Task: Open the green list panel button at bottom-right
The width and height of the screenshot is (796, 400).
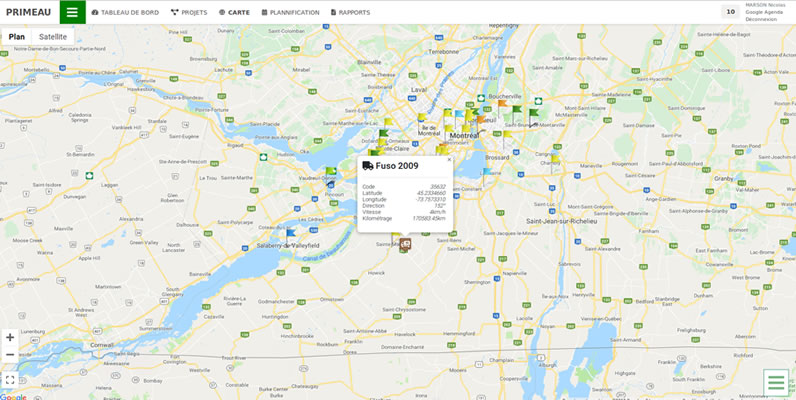Action: (x=776, y=383)
